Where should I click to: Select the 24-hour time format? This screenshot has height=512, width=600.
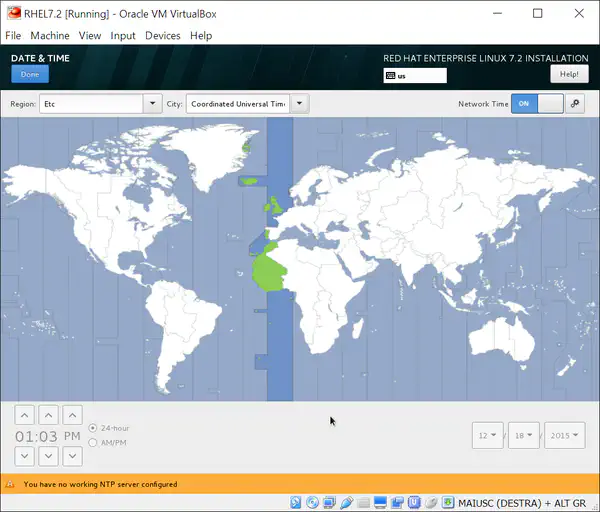coord(94,428)
